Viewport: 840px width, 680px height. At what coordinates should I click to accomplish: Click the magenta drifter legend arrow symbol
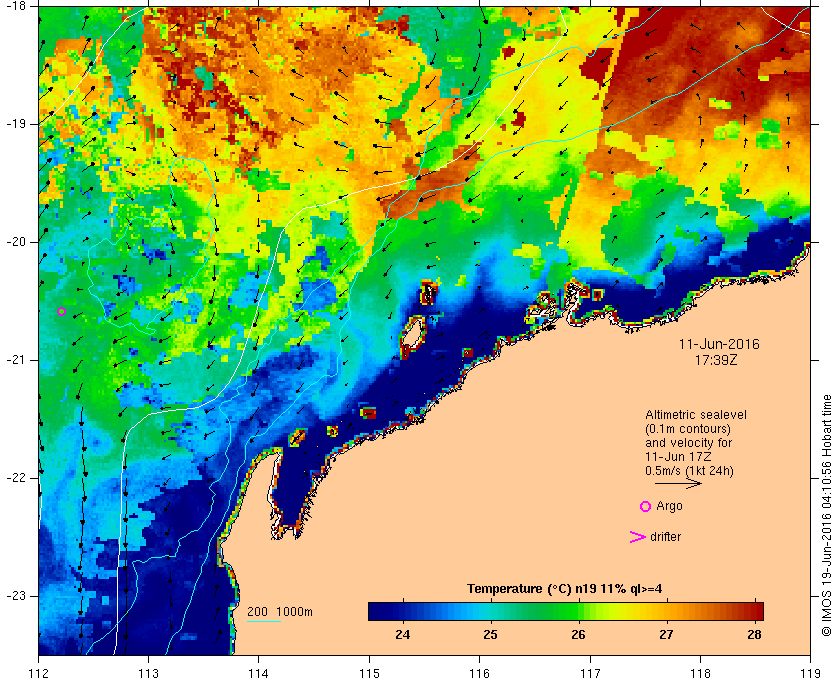[637, 537]
